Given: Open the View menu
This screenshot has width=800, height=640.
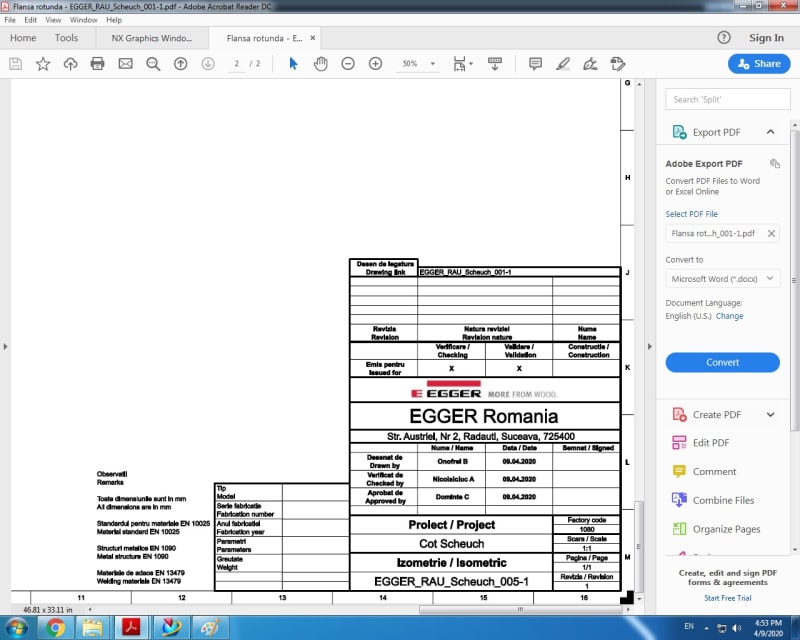Looking at the screenshot, I should coord(53,20).
